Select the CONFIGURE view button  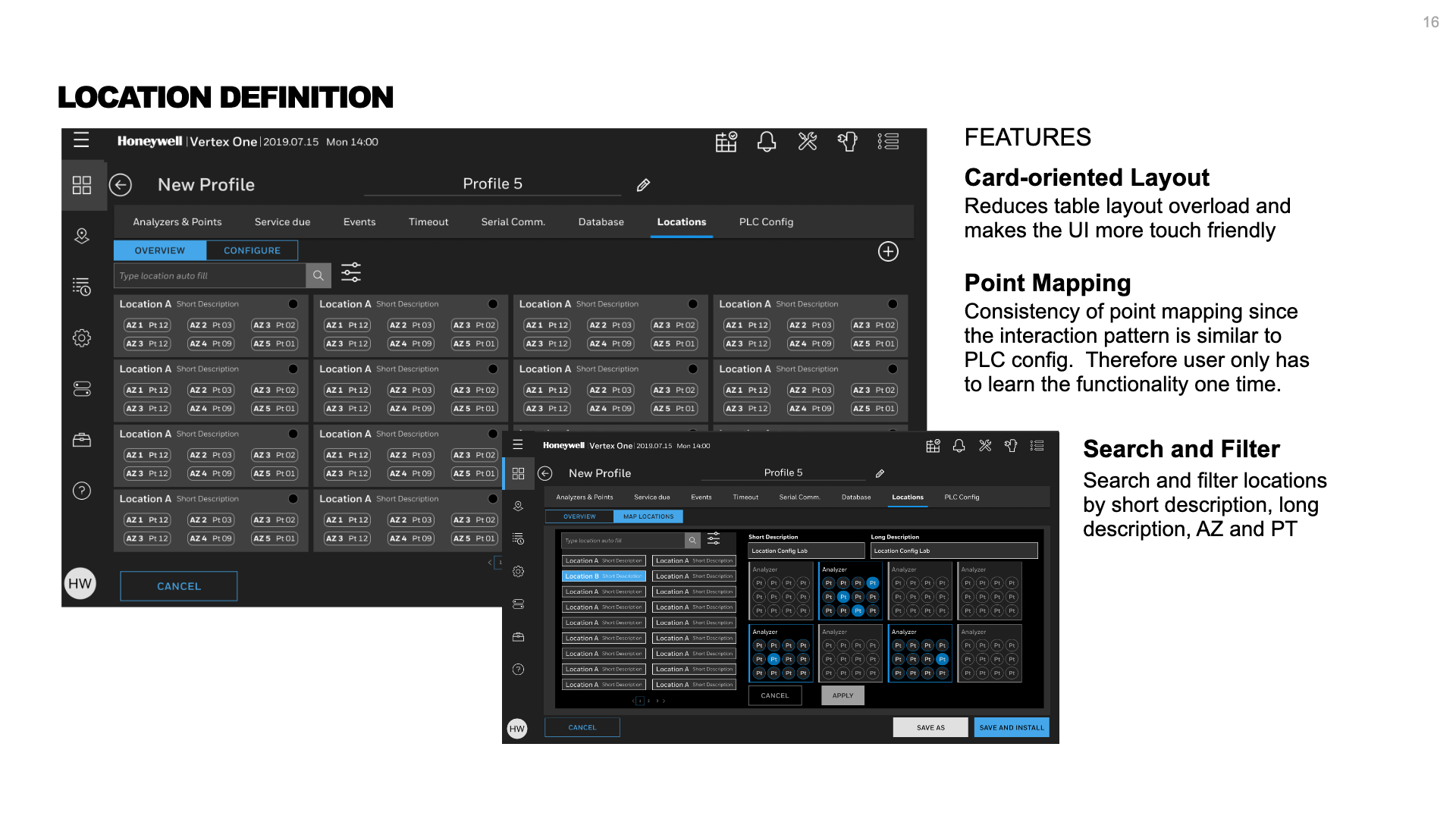[x=252, y=251]
